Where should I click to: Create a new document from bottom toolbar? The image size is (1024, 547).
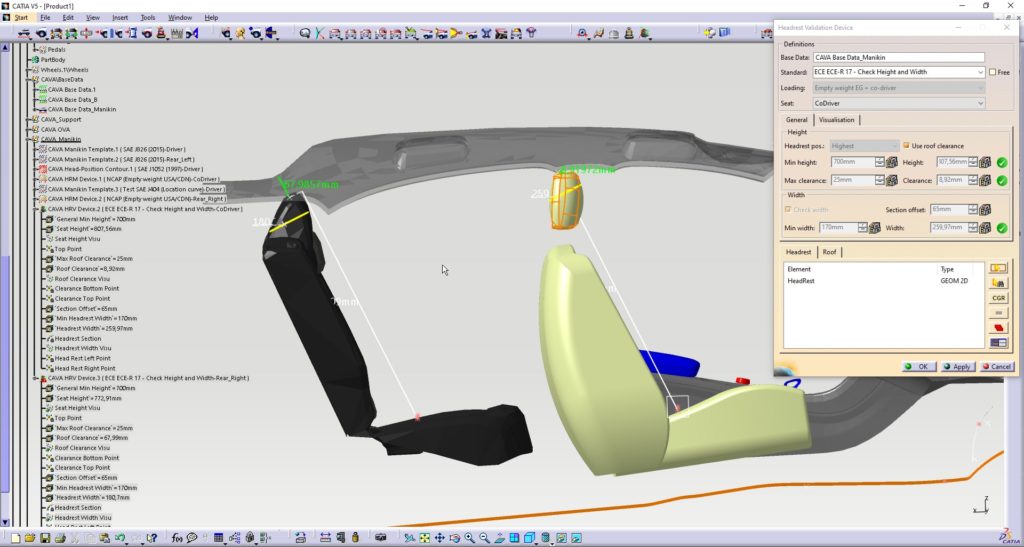coord(15,538)
